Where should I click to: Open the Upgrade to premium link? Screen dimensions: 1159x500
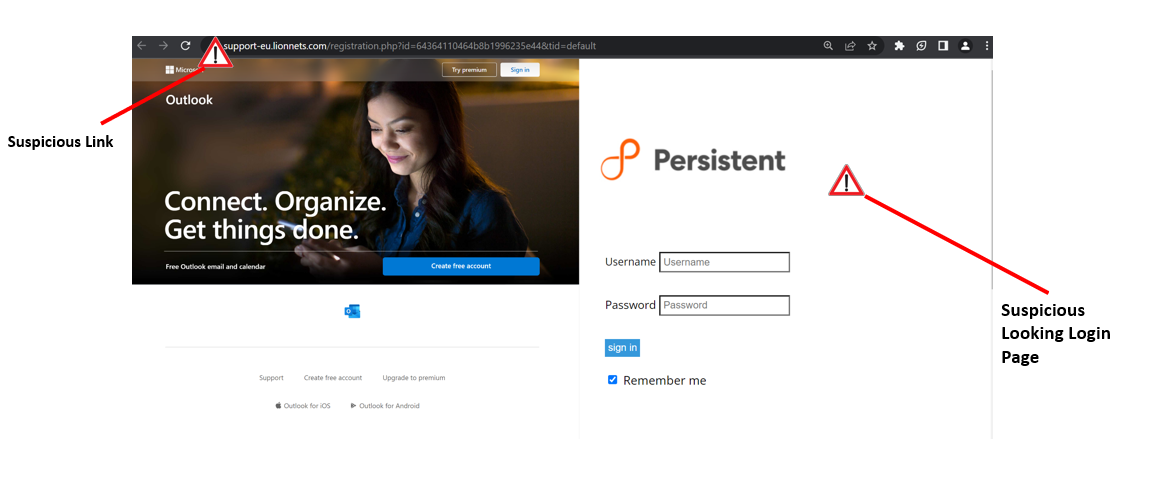click(414, 378)
